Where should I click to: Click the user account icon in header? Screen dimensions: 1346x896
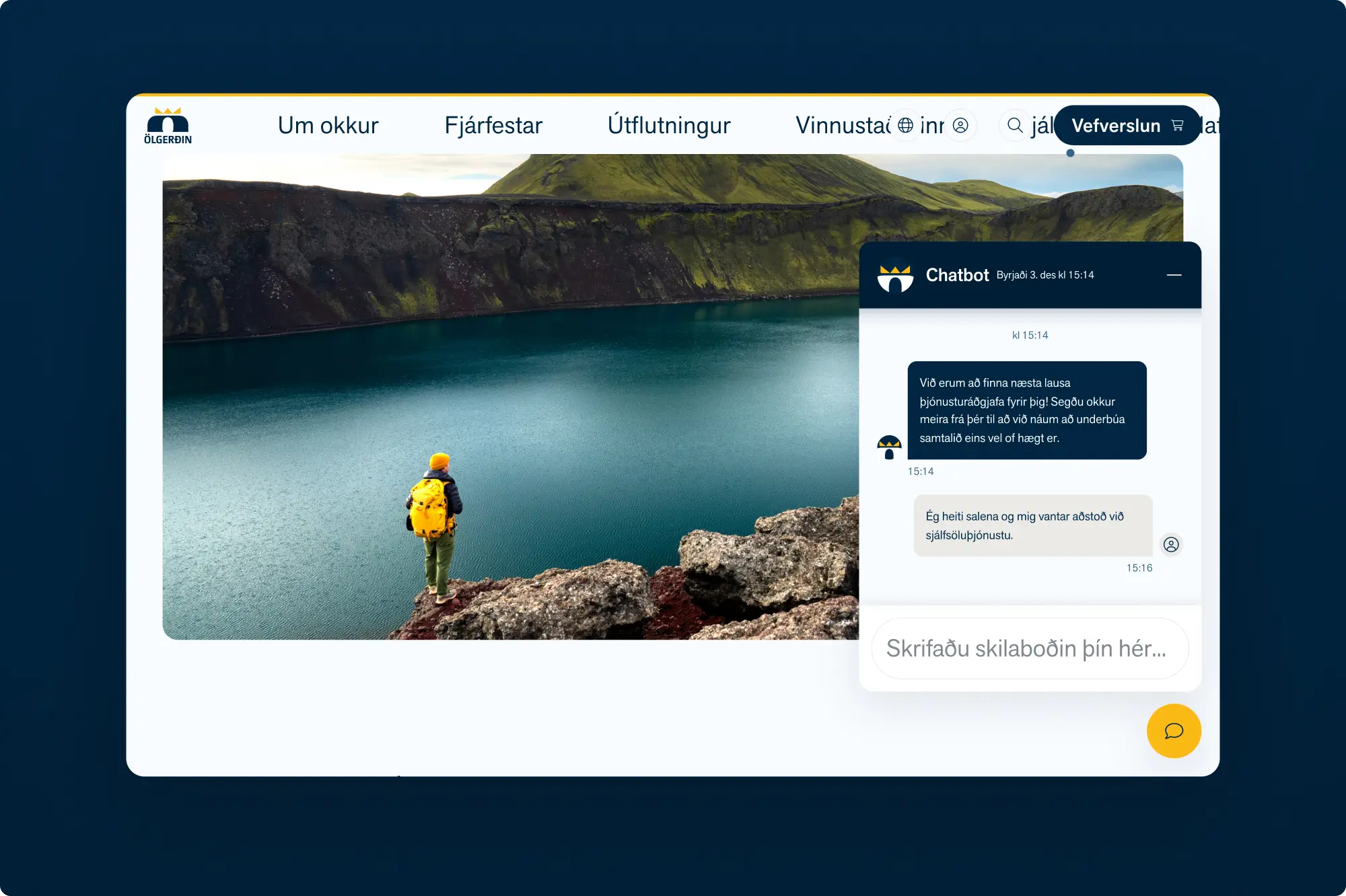960,125
